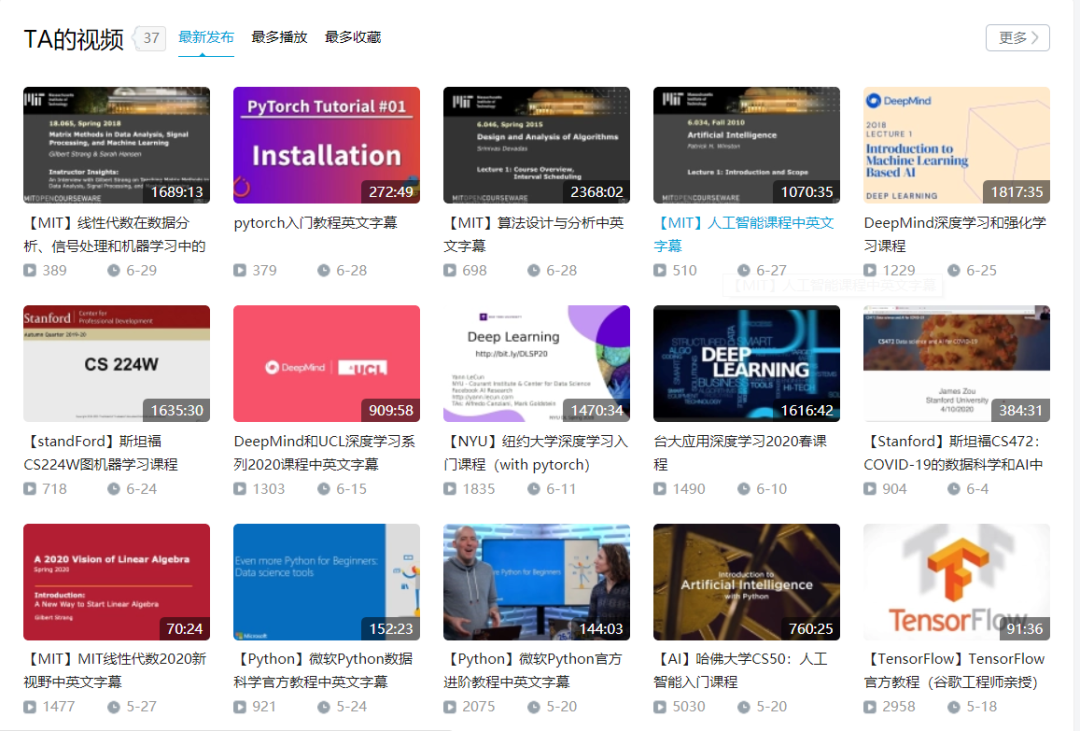Click clock icon under pytorch入门教程英文字幕
The image size is (1080, 731).
[324, 270]
